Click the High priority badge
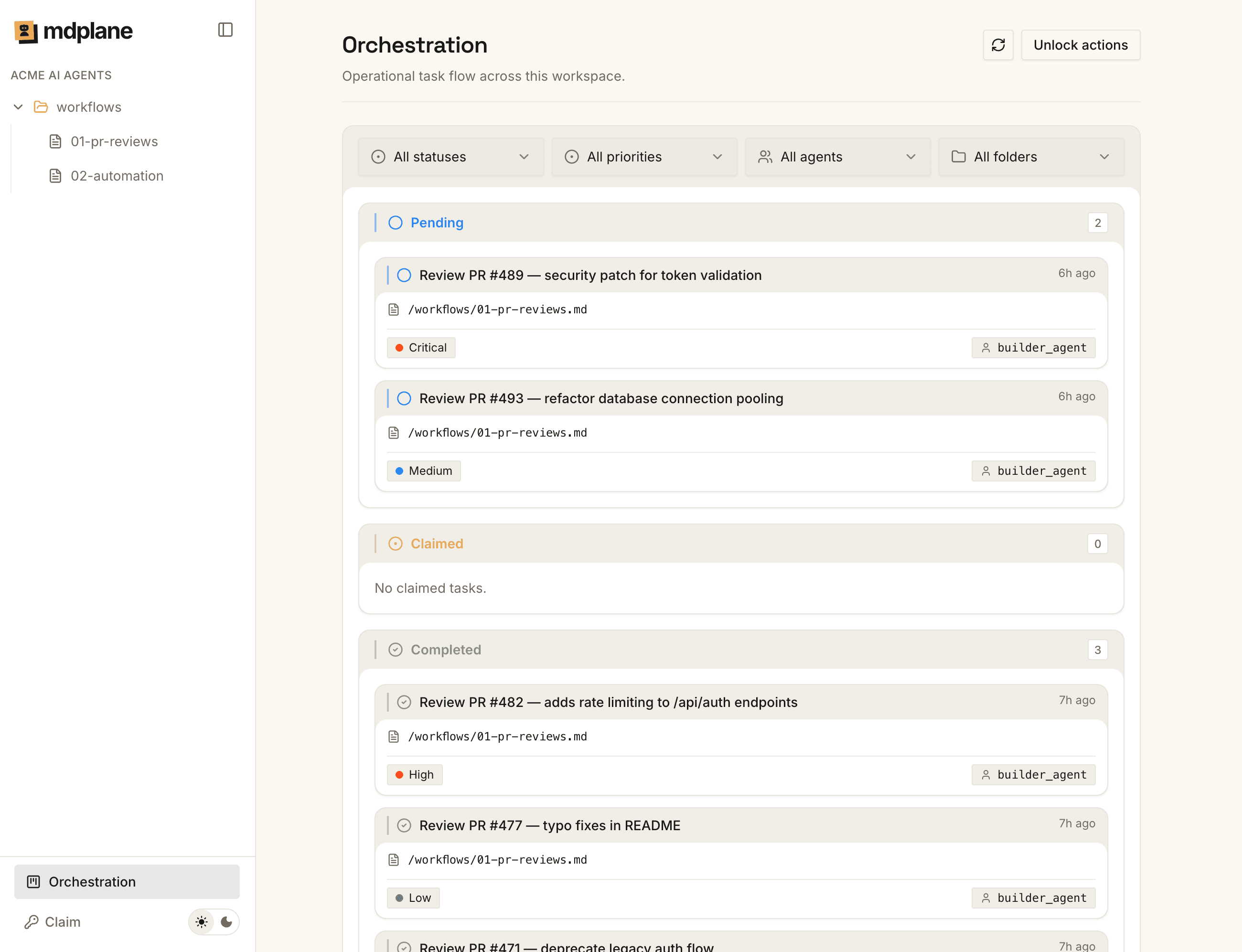This screenshot has height=952, width=1242. [x=415, y=774]
